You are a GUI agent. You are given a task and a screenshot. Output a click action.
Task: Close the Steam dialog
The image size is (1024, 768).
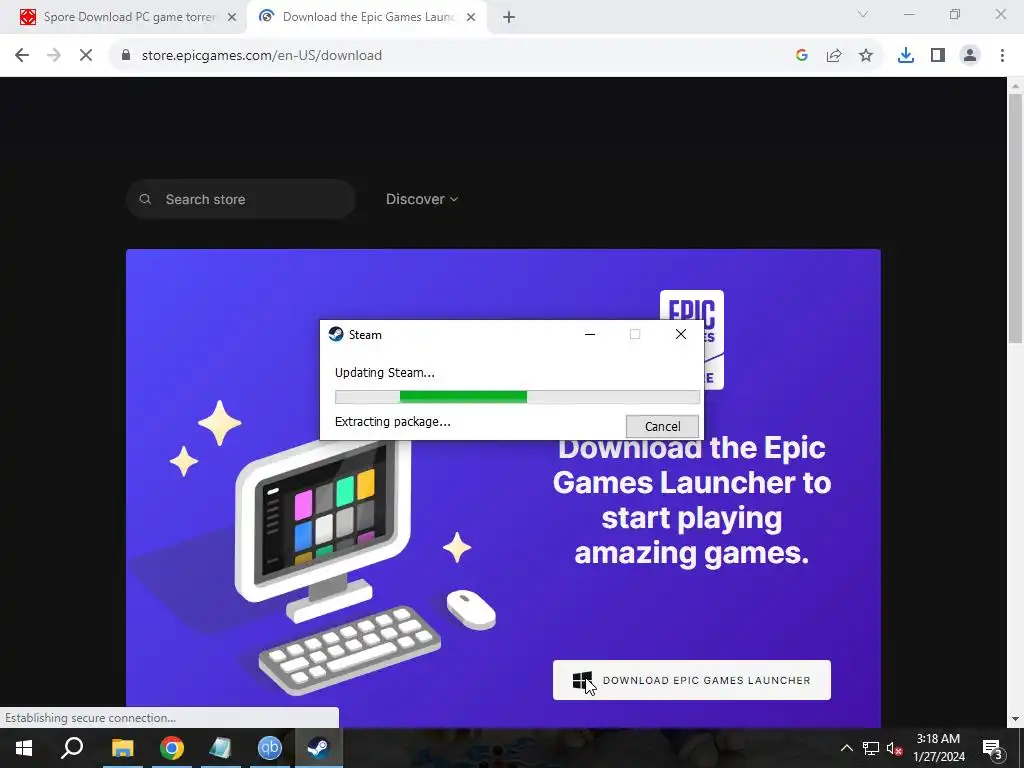(x=680, y=334)
